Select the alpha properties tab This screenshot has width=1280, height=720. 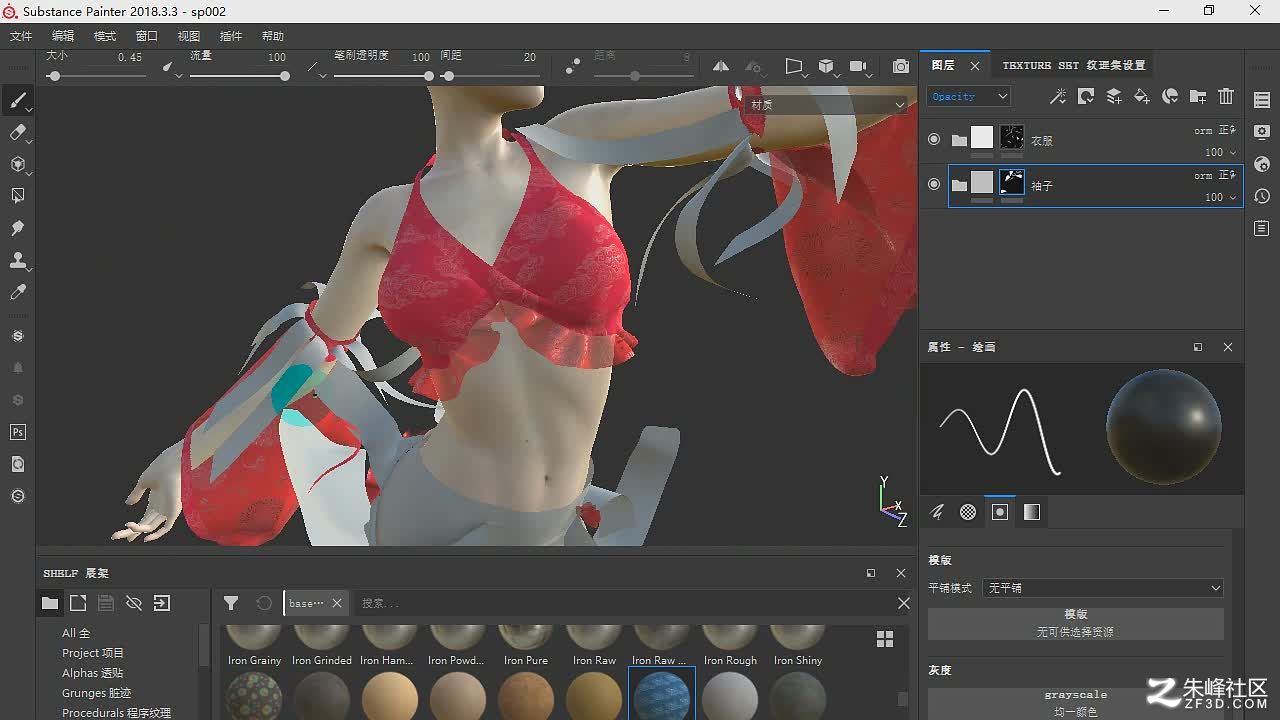[968, 512]
